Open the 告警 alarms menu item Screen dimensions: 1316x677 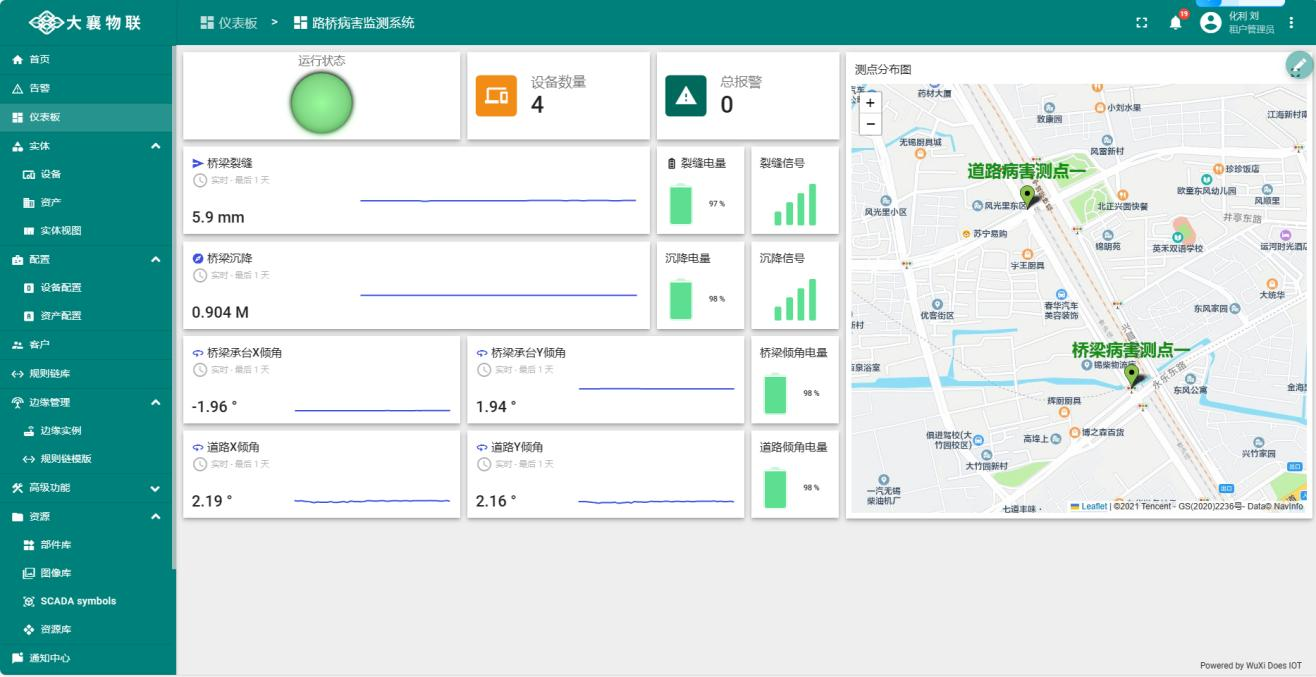pyautogui.click(x=86, y=88)
